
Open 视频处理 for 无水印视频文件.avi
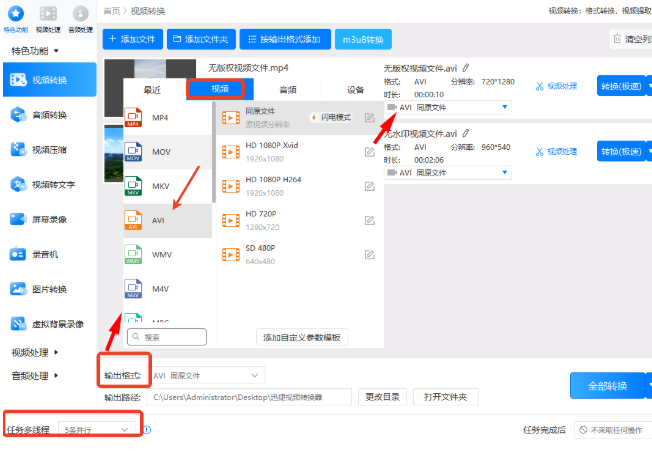pos(556,151)
